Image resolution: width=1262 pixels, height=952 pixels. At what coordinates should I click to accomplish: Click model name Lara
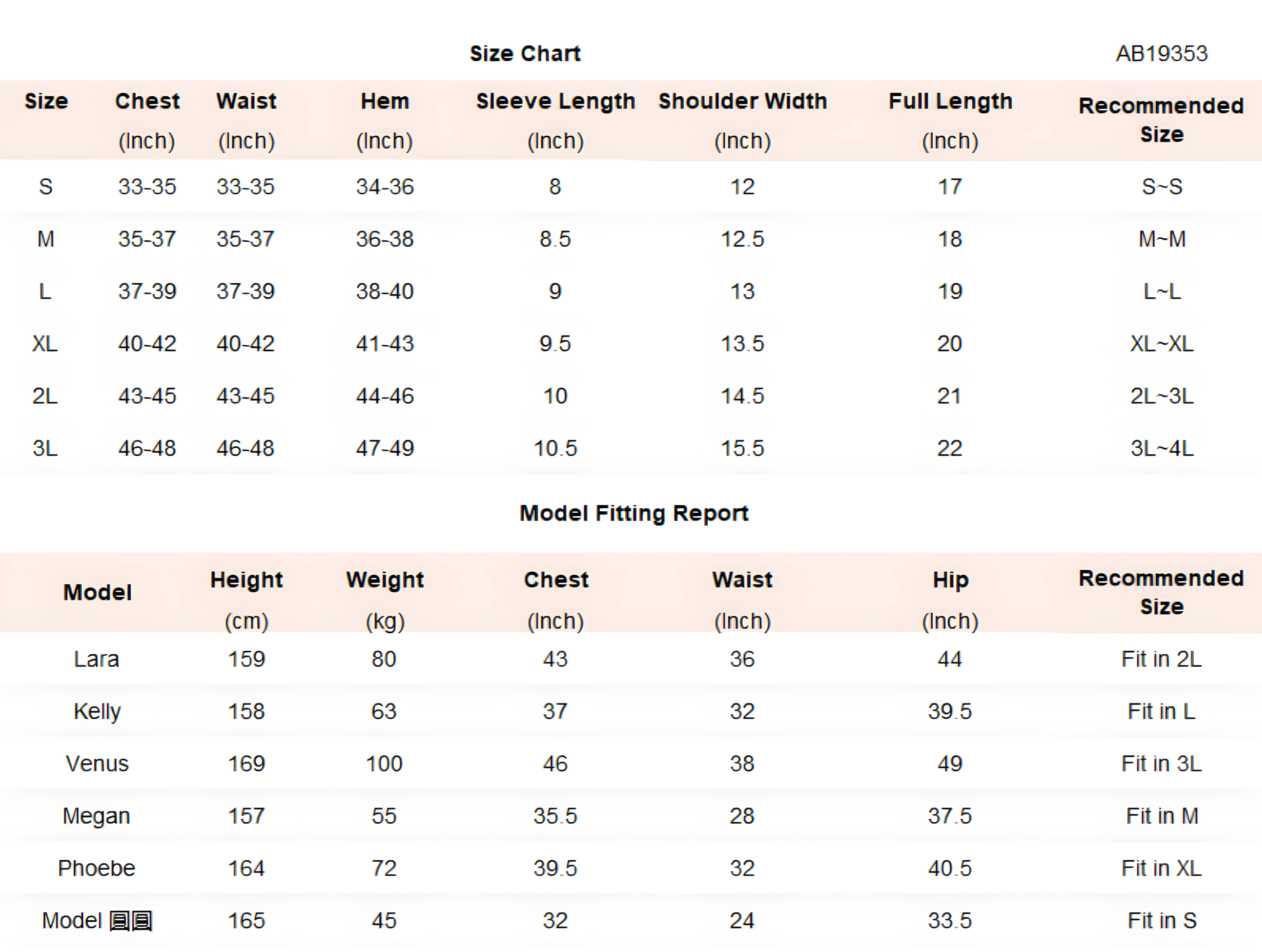coord(96,659)
